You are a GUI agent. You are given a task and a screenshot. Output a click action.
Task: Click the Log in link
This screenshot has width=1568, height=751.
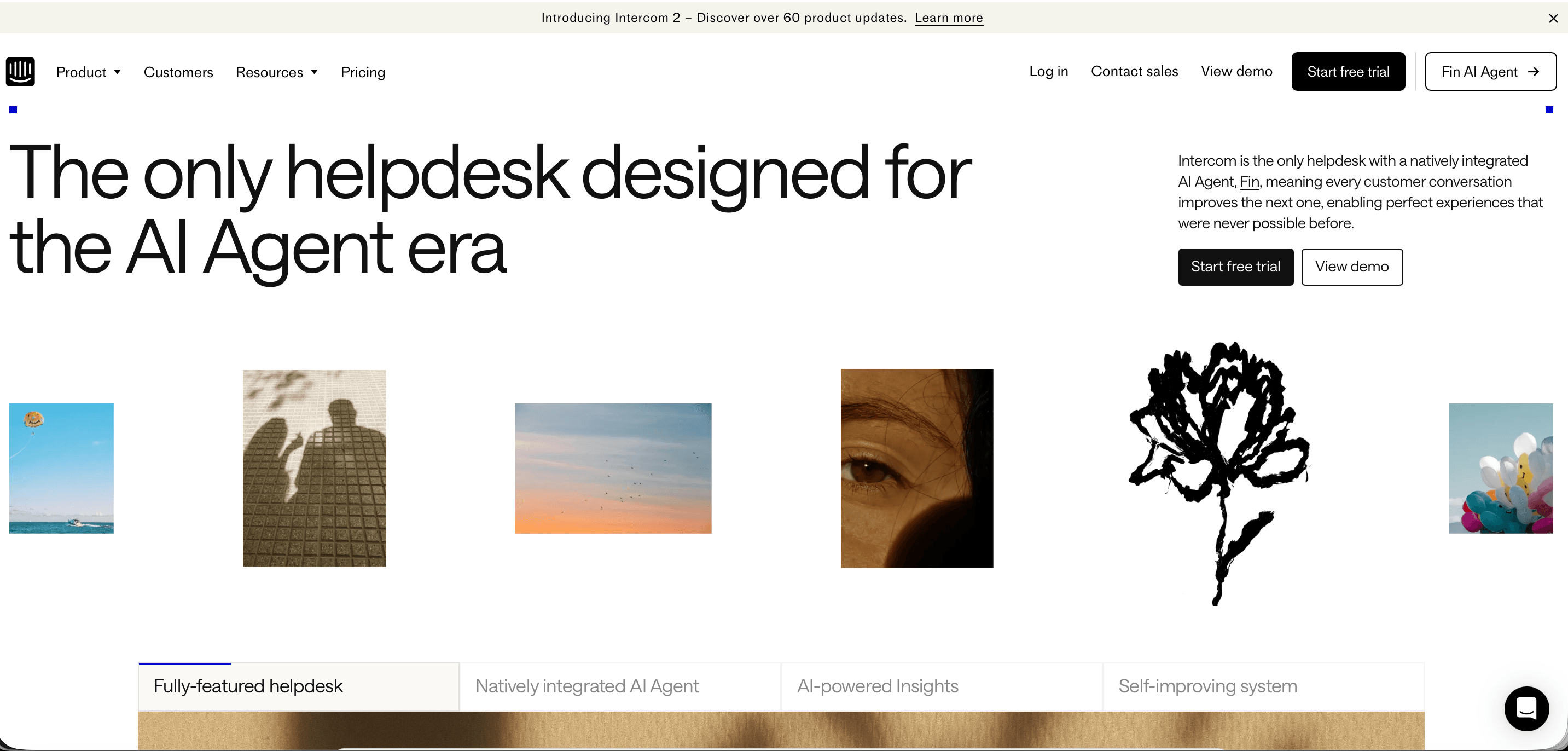(x=1048, y=71)
